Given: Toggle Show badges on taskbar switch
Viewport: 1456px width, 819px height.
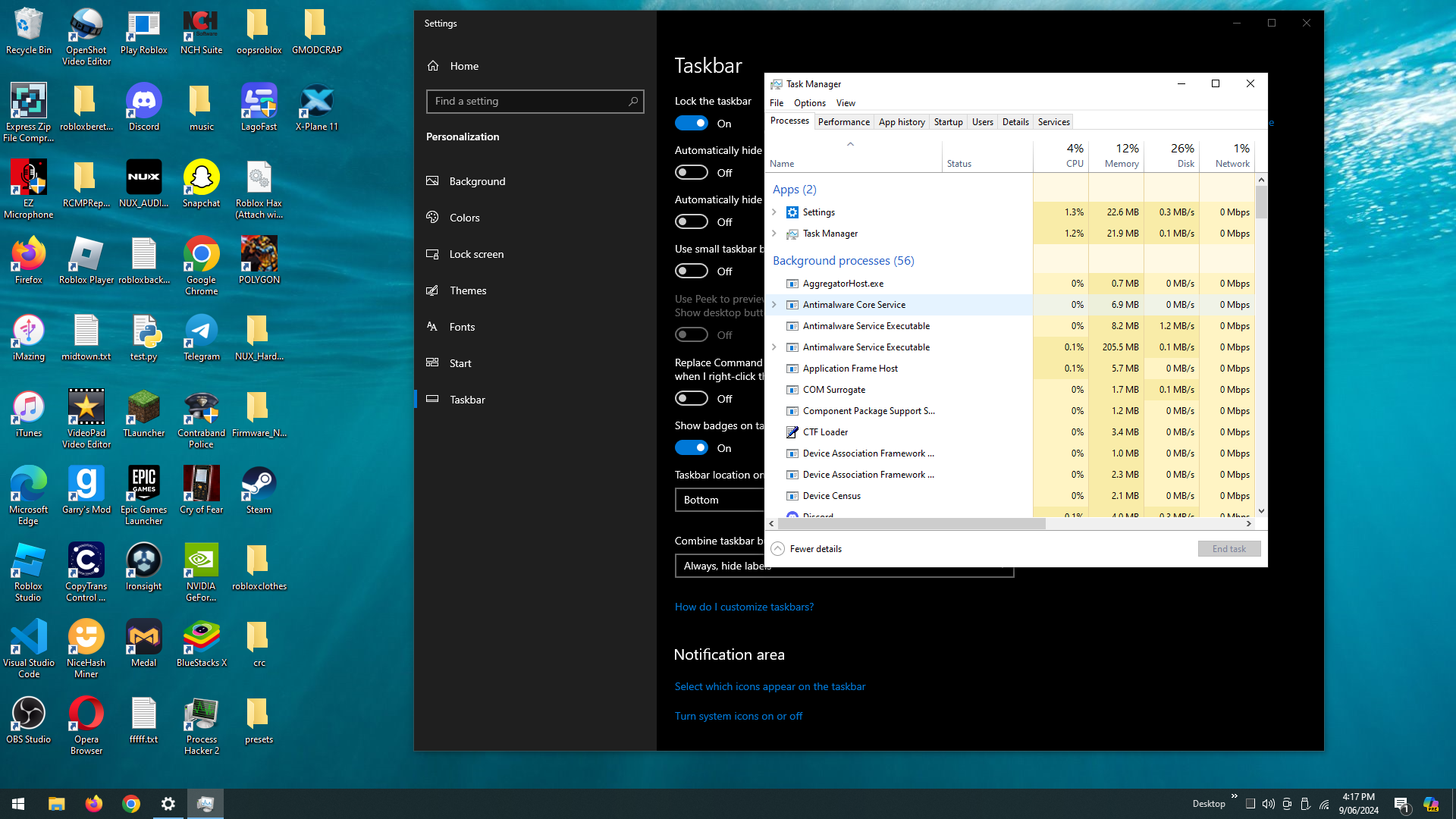Looking at the screenshot, I should 692,447.
